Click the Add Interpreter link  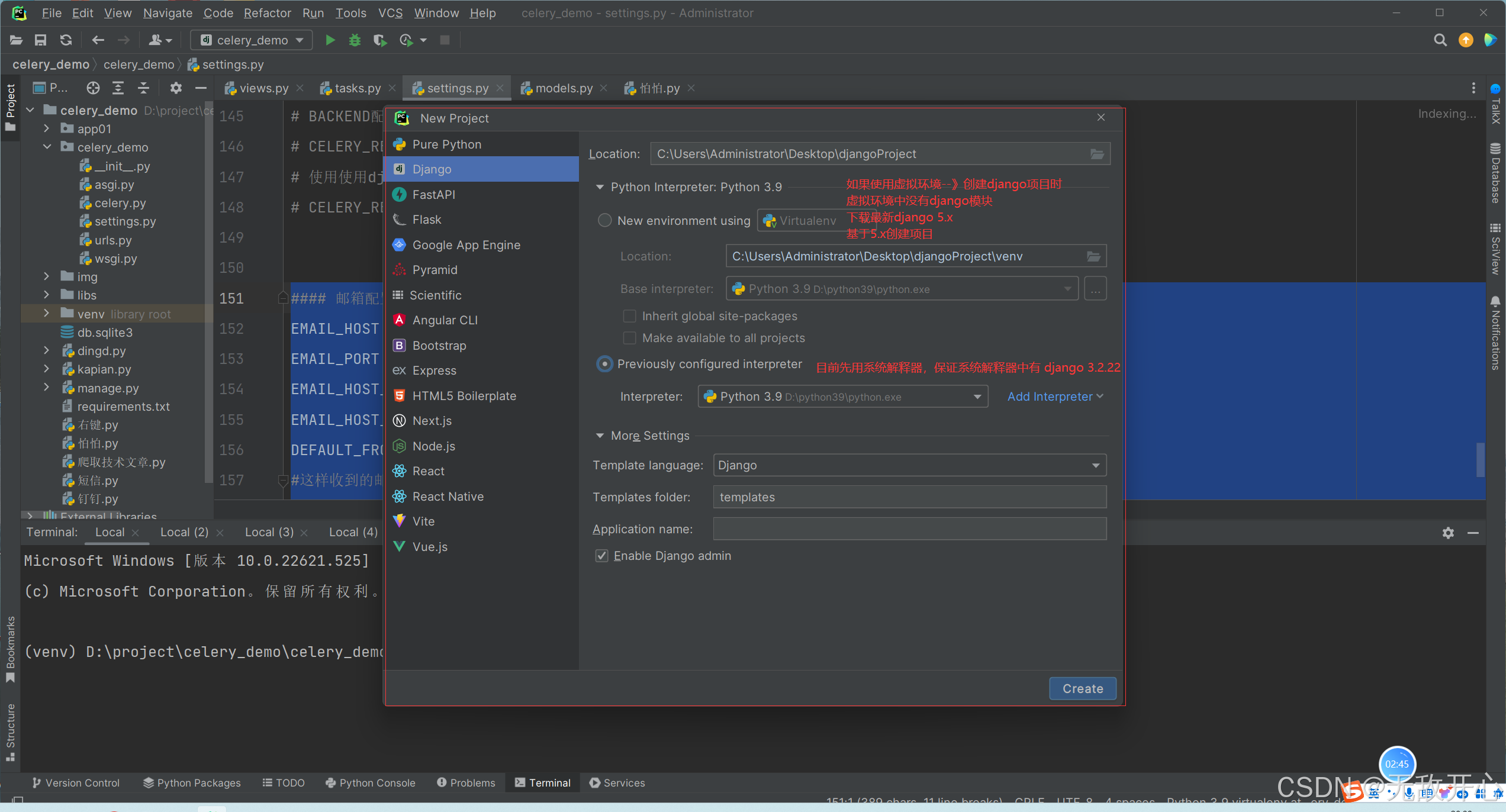(1055, 397)
